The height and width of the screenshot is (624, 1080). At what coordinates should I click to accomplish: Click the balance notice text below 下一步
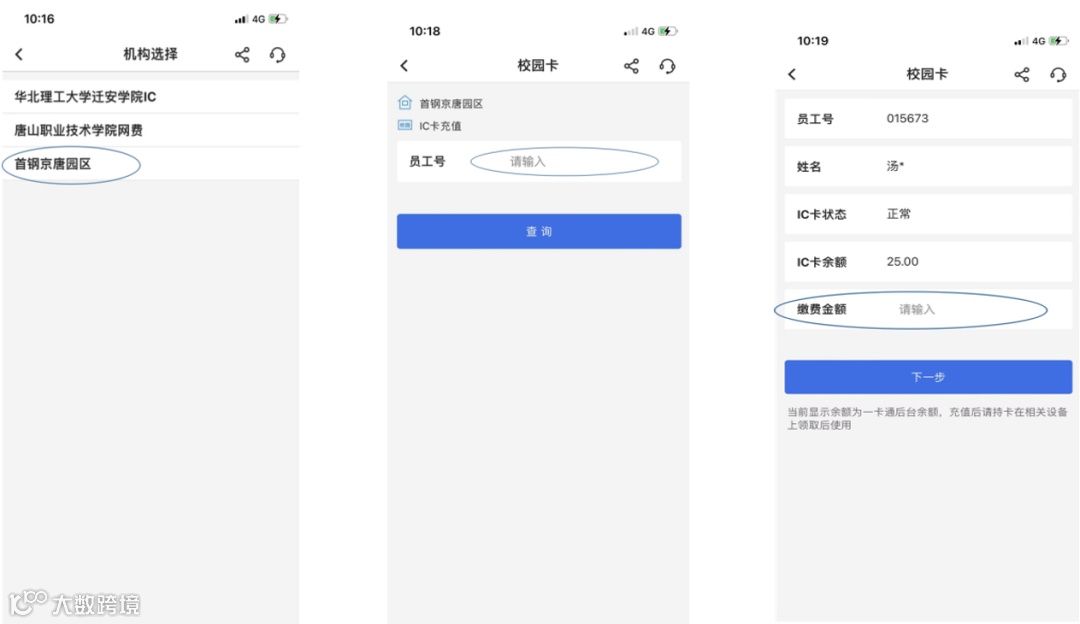point(927,418)
